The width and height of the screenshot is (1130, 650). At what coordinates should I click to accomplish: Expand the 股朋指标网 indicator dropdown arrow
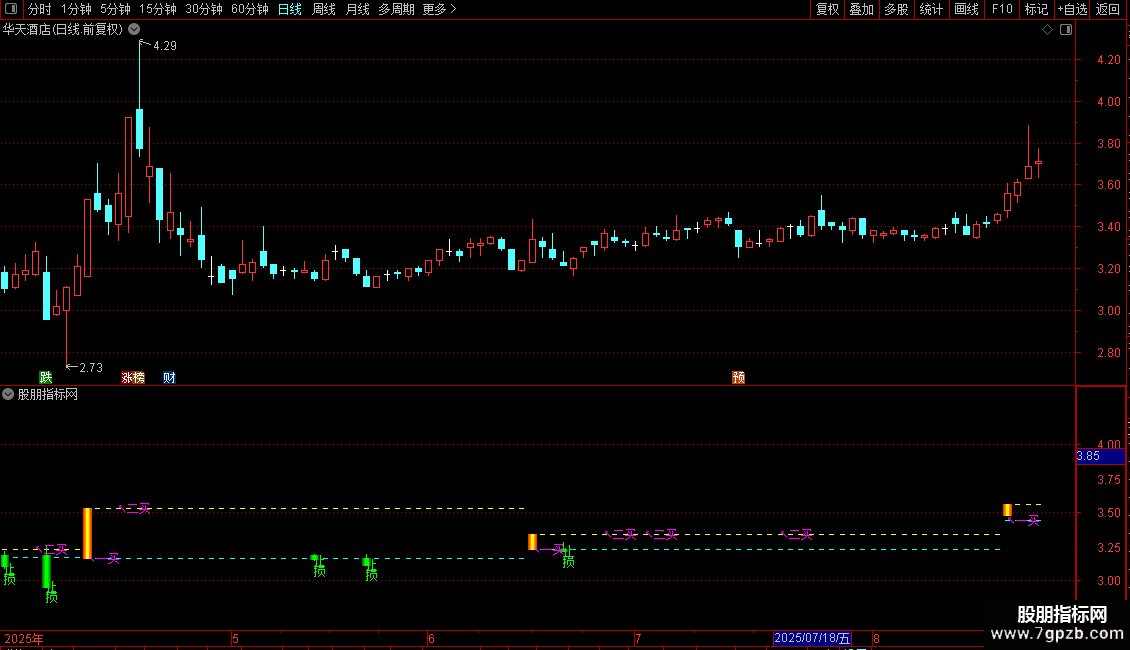8,394
